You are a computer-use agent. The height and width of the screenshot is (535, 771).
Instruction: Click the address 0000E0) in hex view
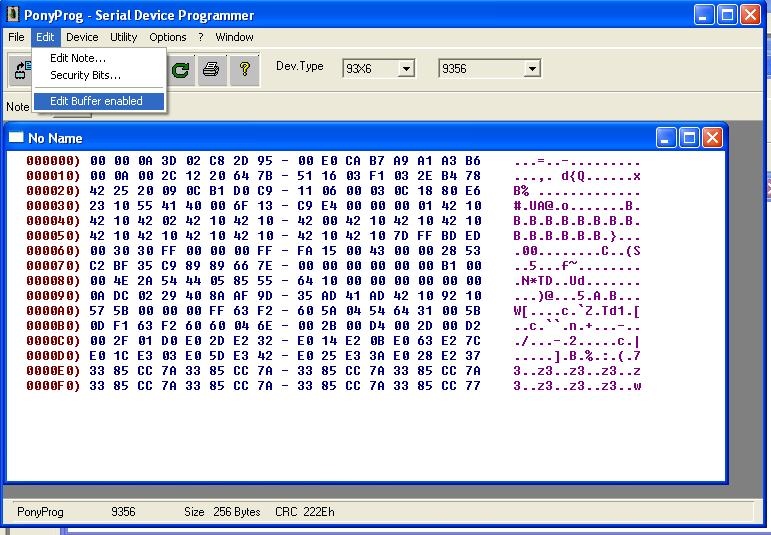[x=53, y=371]
